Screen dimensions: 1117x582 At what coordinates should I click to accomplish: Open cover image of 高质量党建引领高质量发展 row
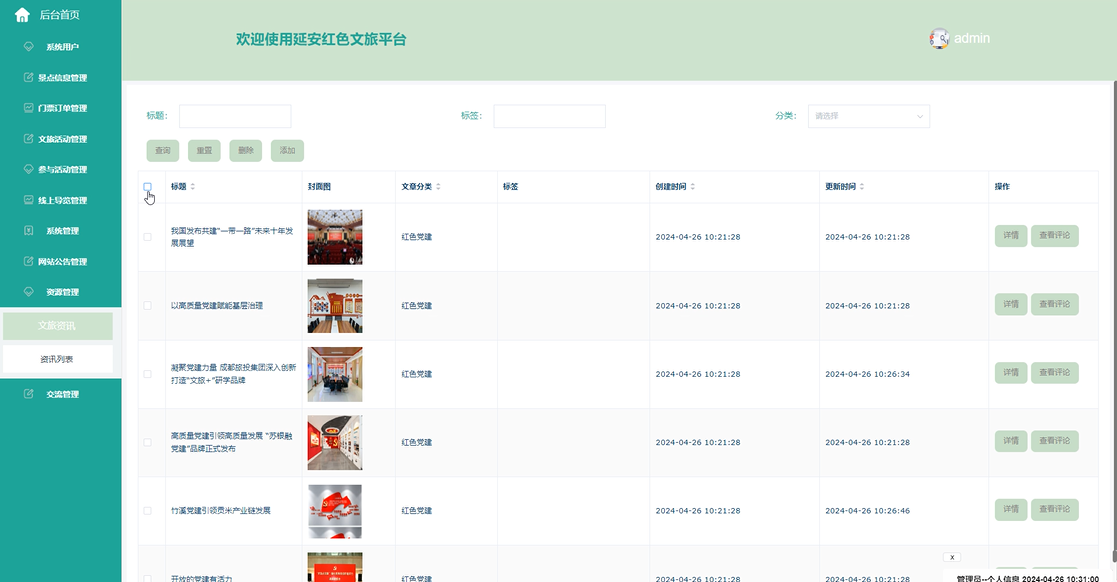pyautogui.click(x=335, y=442)
